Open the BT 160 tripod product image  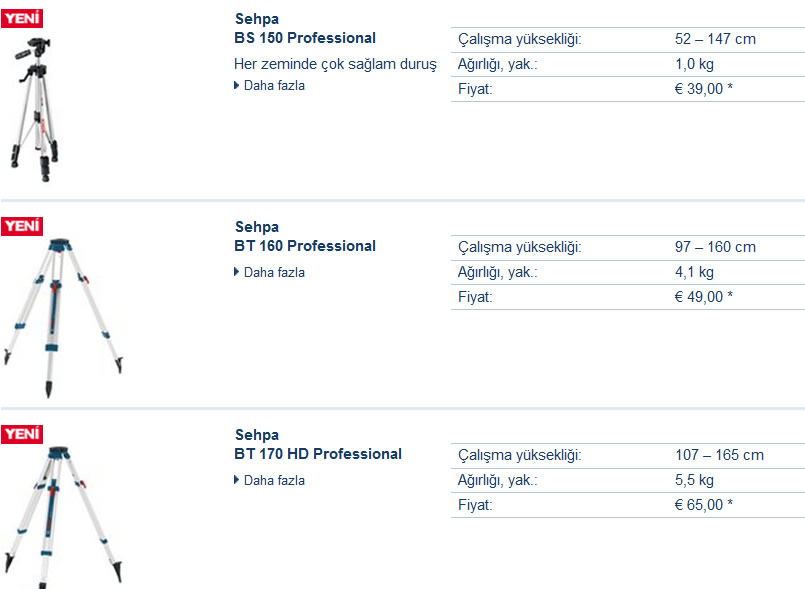63,318
